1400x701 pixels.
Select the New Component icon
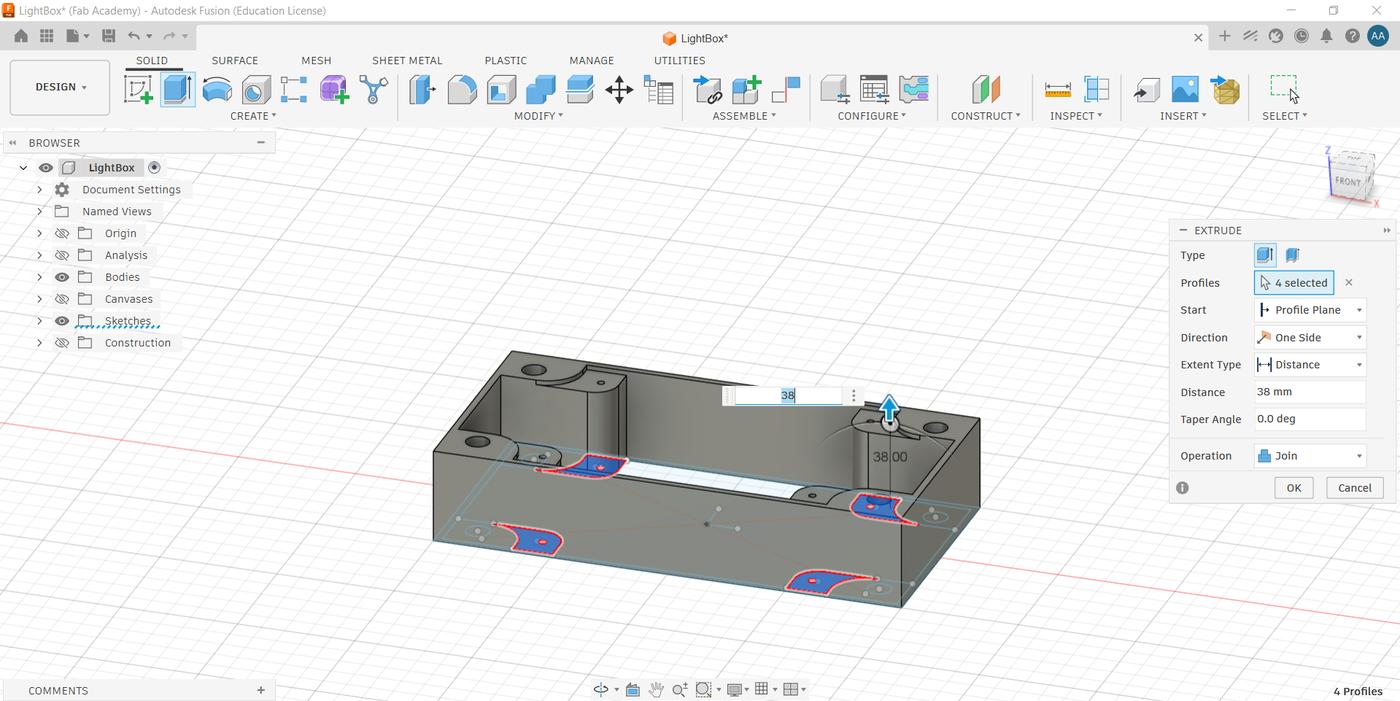pyautogui.click(x=747, y=89)
